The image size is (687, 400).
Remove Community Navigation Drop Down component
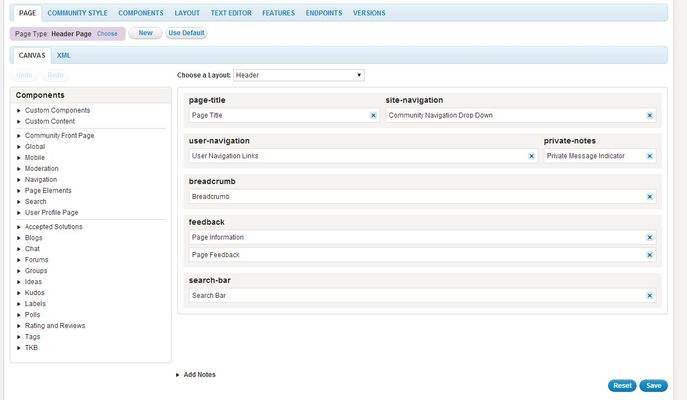[650, 116]
